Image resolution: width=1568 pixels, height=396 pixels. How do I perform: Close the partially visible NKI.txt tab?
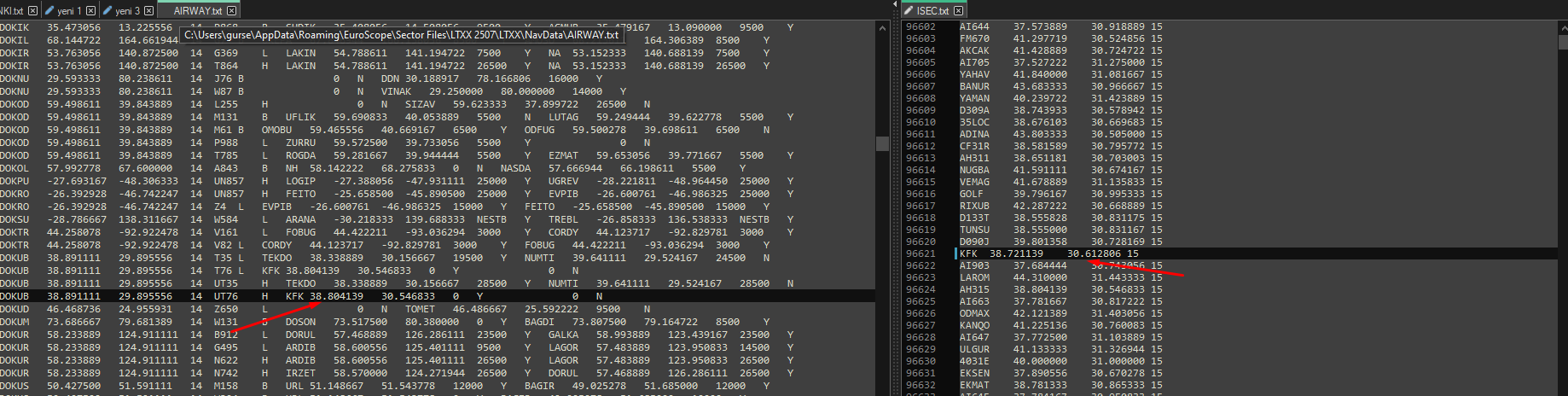(x=32, y=10)
